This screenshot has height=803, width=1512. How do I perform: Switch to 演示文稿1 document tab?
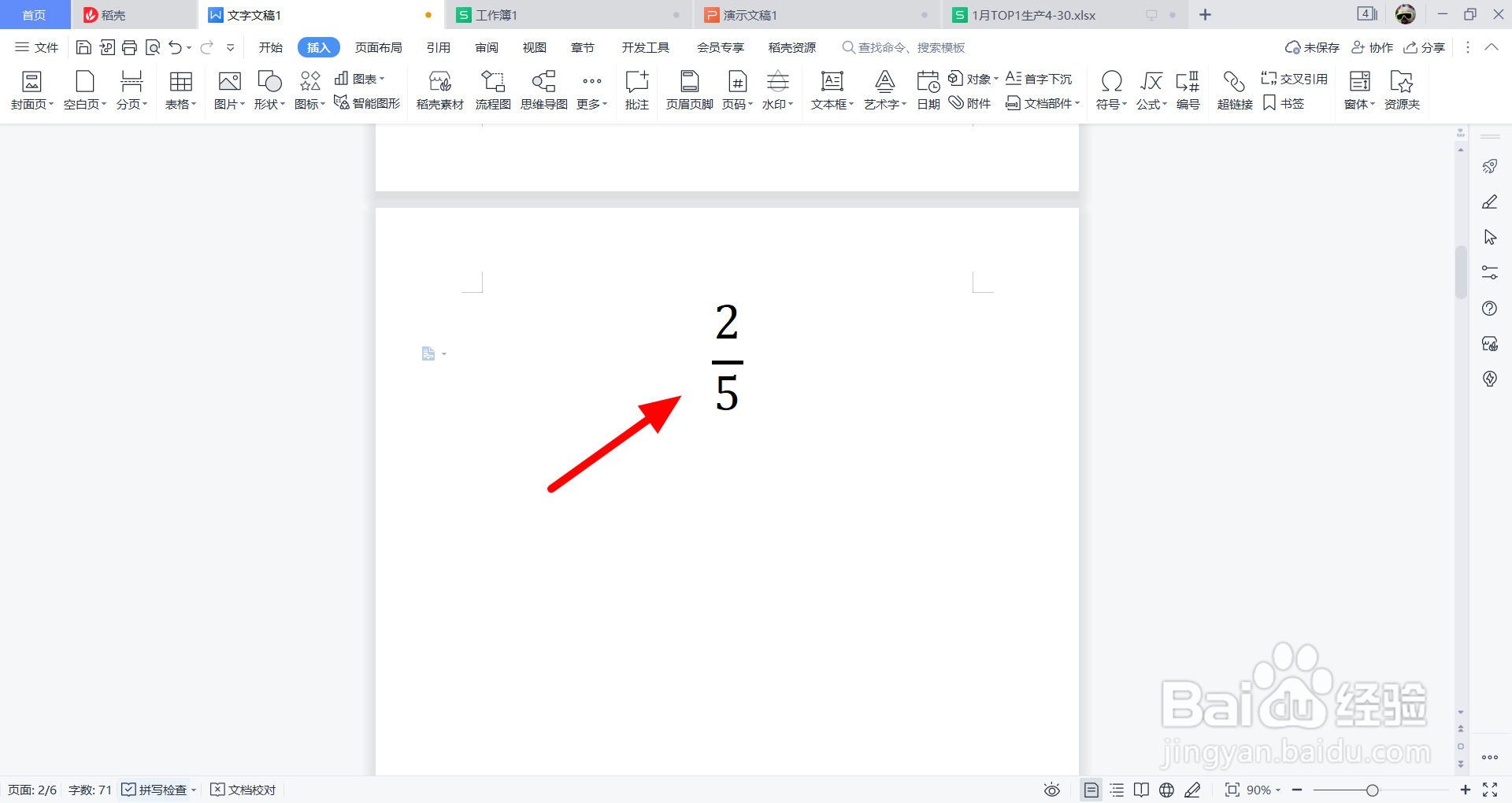coord(815,15)
